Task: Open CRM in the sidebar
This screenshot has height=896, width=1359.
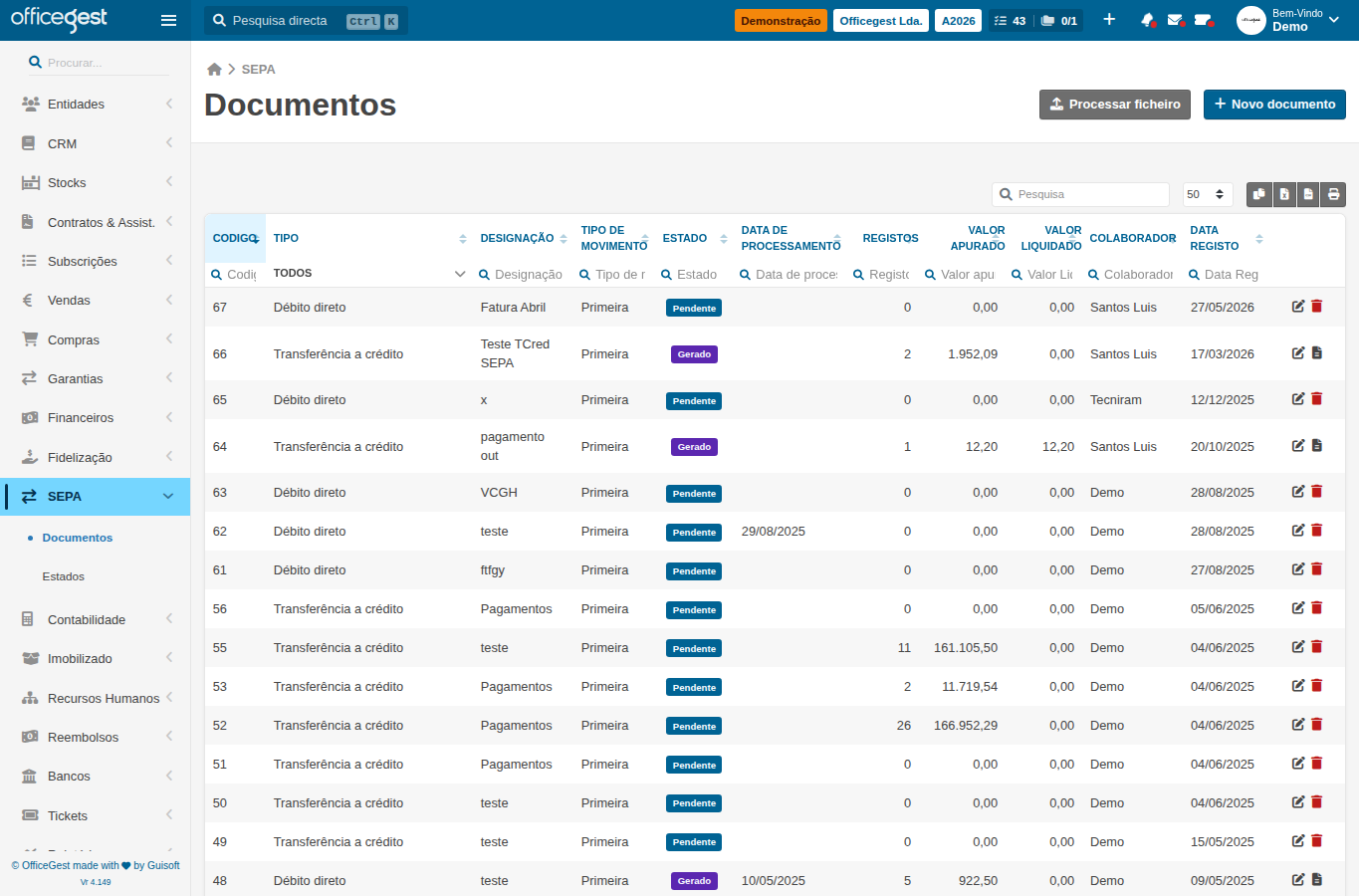Action: tap(96, 143)
